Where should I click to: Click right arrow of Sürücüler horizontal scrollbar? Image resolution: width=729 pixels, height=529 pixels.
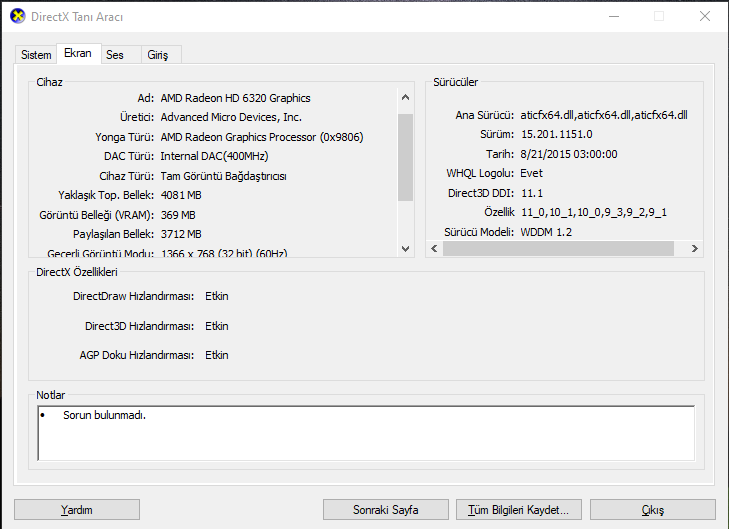(x=697, y=248)
